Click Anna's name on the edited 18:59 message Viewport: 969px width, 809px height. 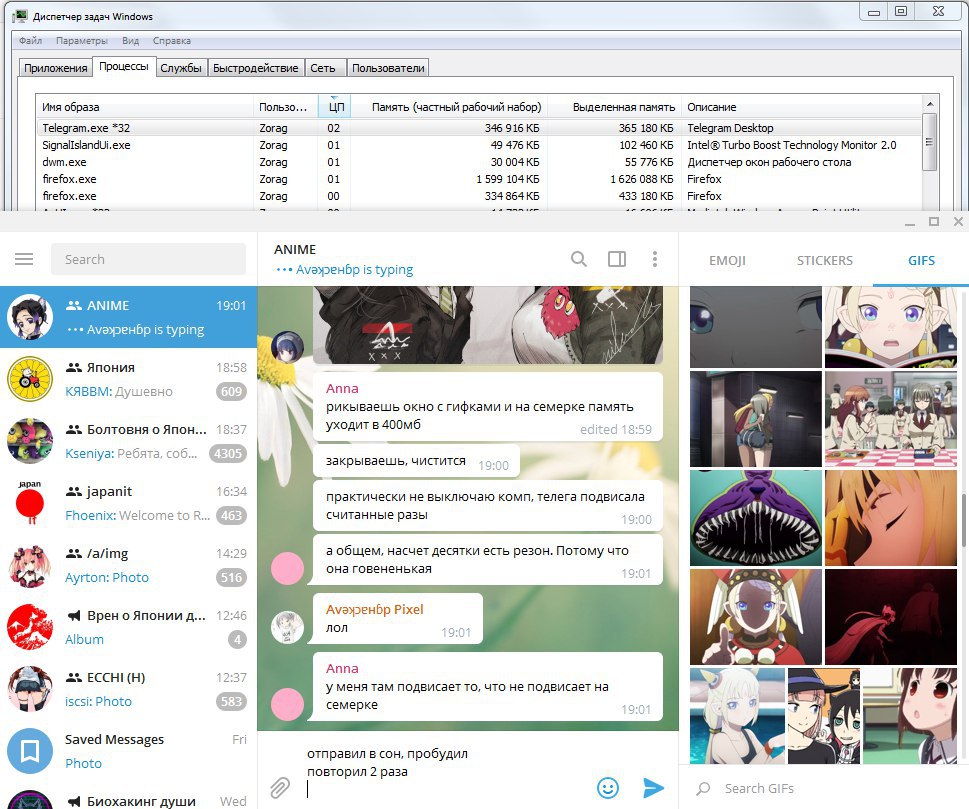342,388
